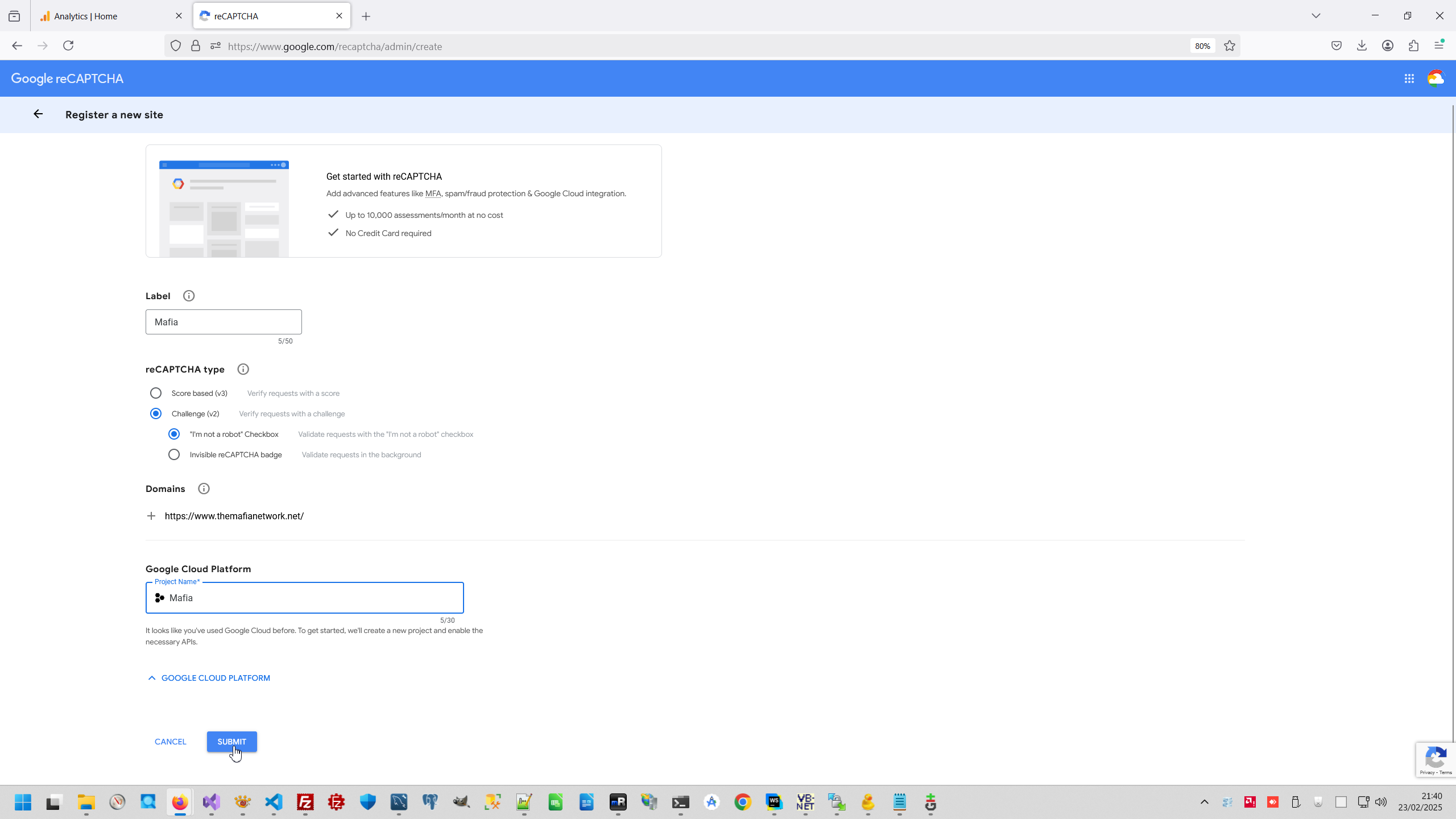Open the list all tabs dropdown
The image size is (1456, 819).
(1316, 16)
